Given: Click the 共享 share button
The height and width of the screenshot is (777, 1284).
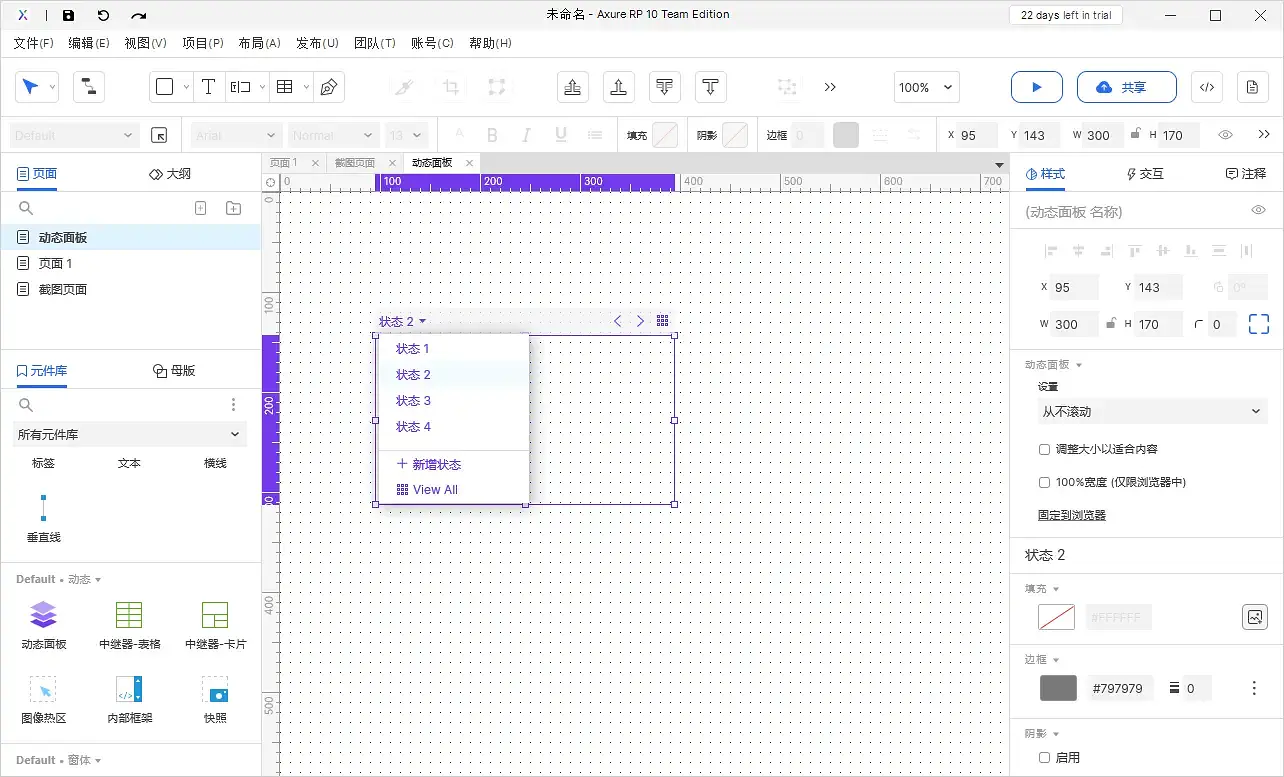Looking at the screenshot, I should pyautogui.click(x=1121, y=87).
